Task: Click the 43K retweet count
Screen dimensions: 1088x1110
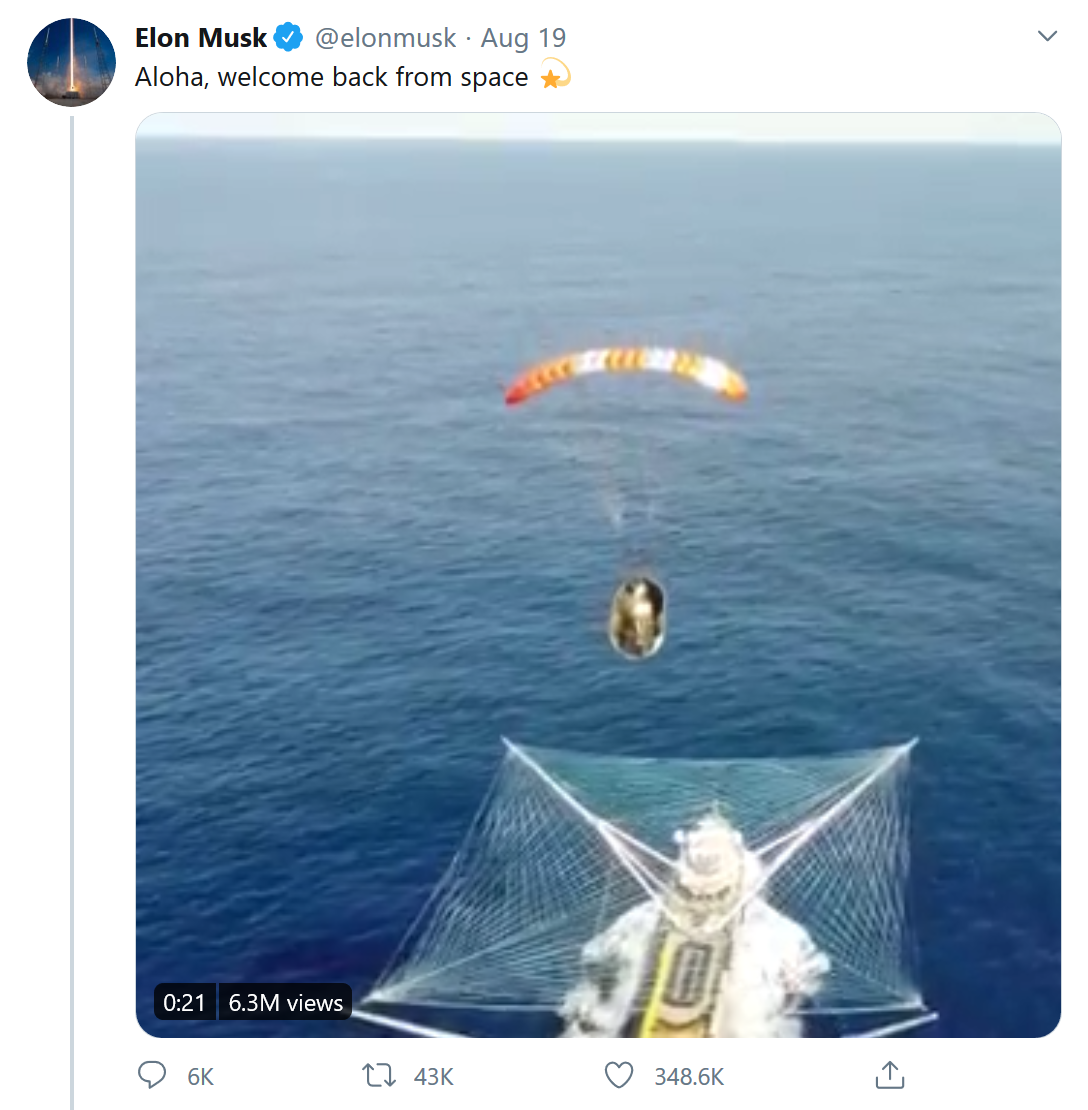Action: (433, 1076)
